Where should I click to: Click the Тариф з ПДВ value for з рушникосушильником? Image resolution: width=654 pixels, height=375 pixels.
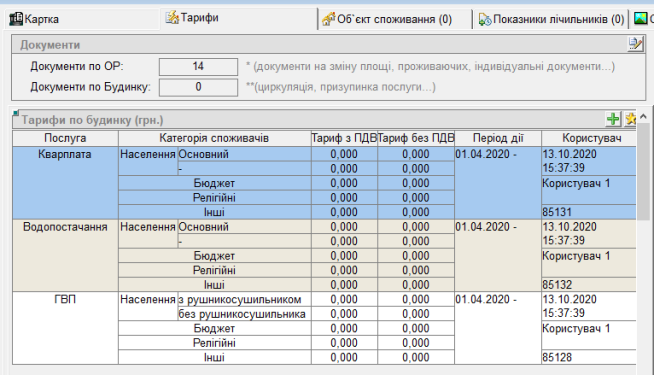344,299
